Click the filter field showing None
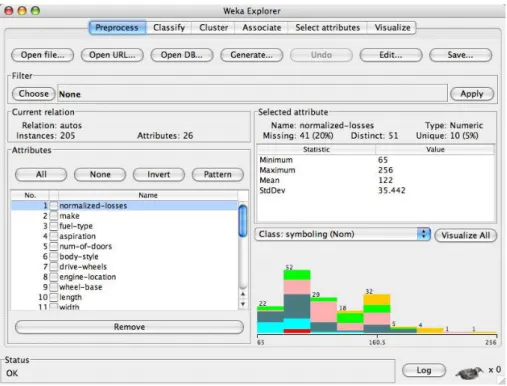The height and width of the screenshot is (386, 507). click(252, 94)
